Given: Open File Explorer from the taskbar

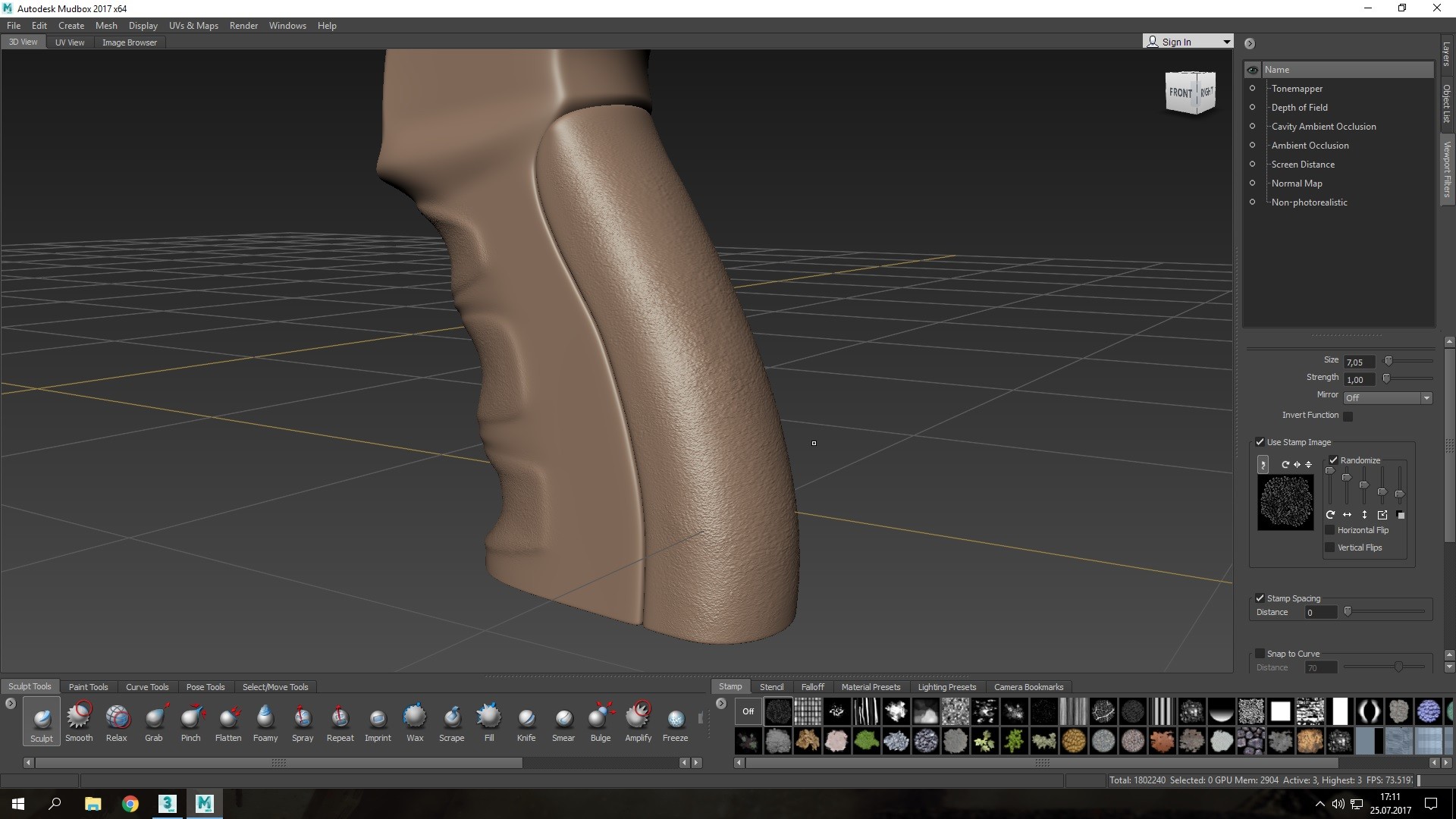Looking at the screenshot, I should tap(93, 804).
